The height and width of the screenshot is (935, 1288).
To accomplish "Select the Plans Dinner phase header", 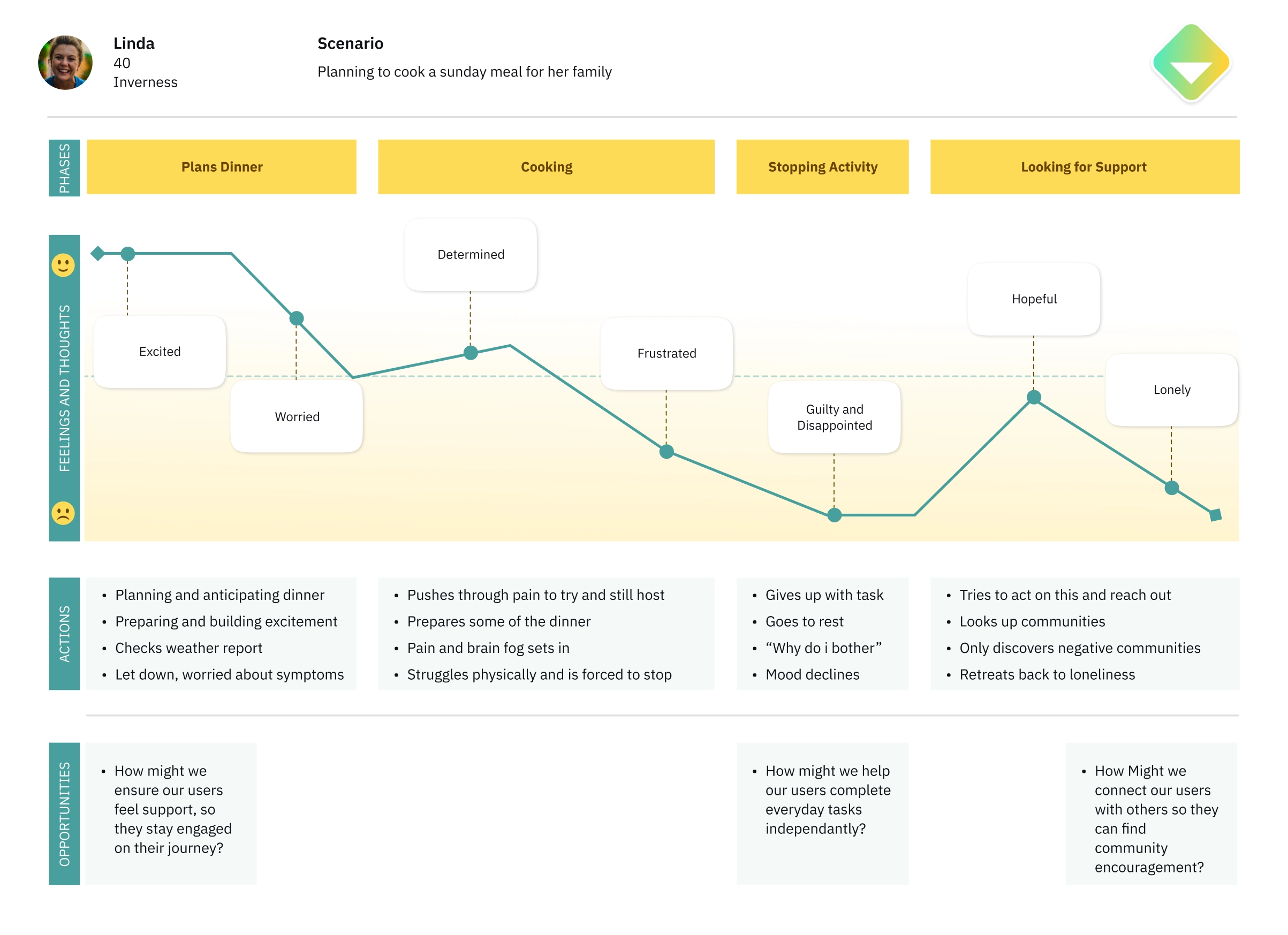I will point(222,167).
